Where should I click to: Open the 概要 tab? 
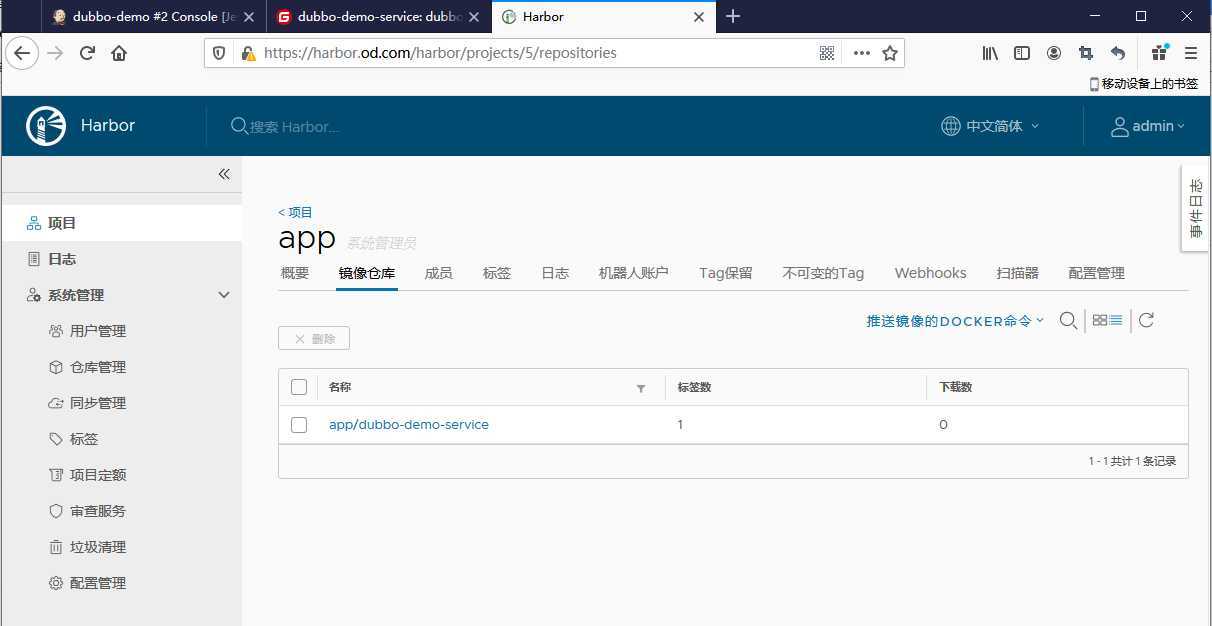(x=295, y=273)
